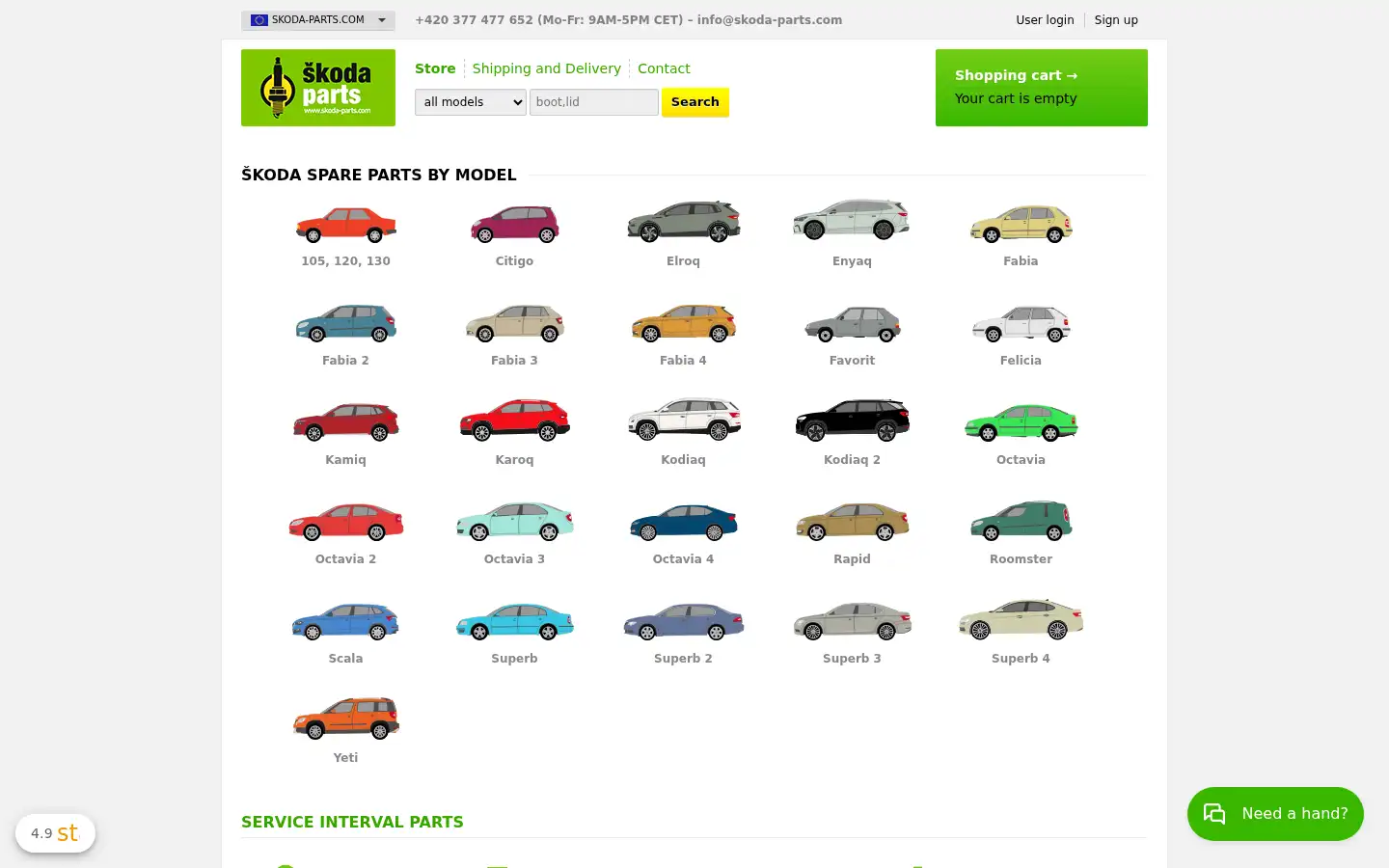This screenshot has width=1389, height=868.
Task: Open the Contact page
Action: click(664, 68)
